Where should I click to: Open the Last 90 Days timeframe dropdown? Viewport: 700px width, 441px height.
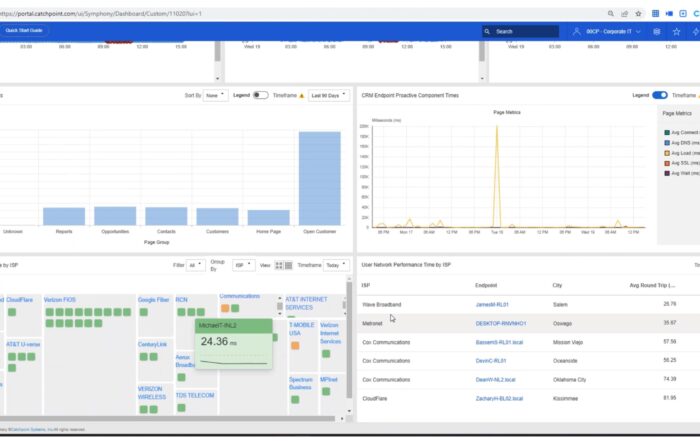(x=329, y=96)
